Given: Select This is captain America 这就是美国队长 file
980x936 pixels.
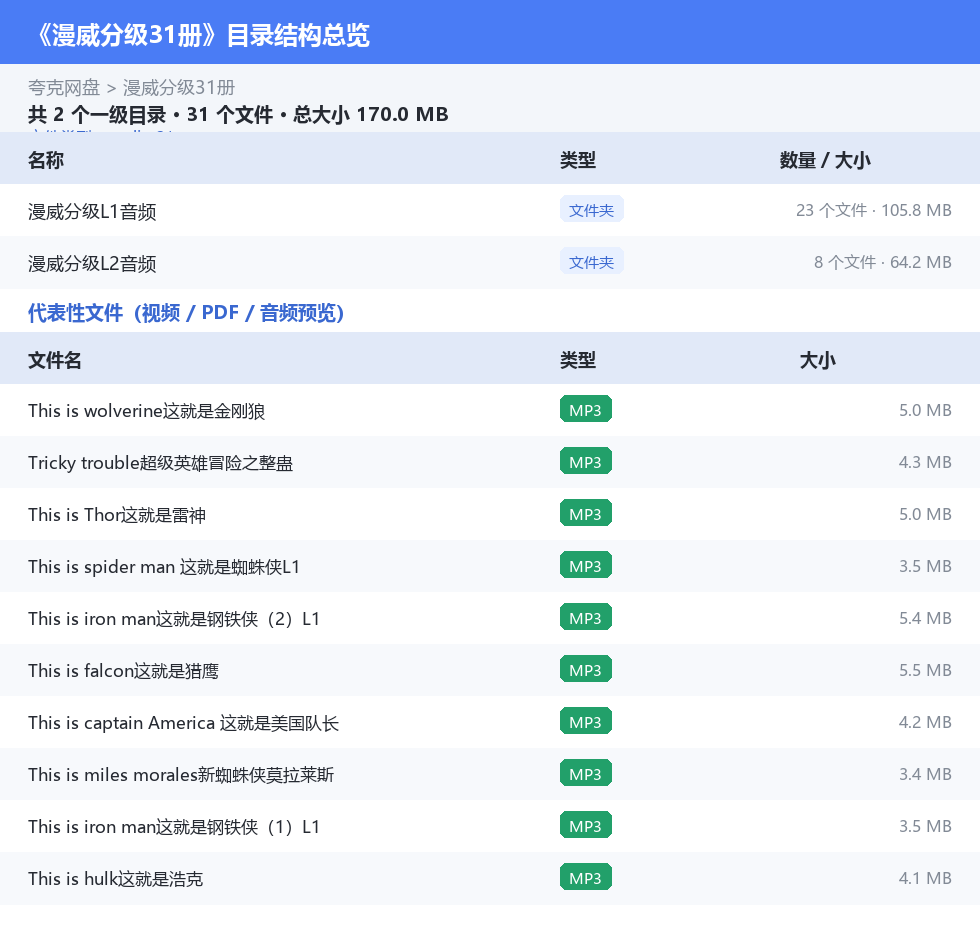Looking at the screenshot, I should [x=183, y=722].
